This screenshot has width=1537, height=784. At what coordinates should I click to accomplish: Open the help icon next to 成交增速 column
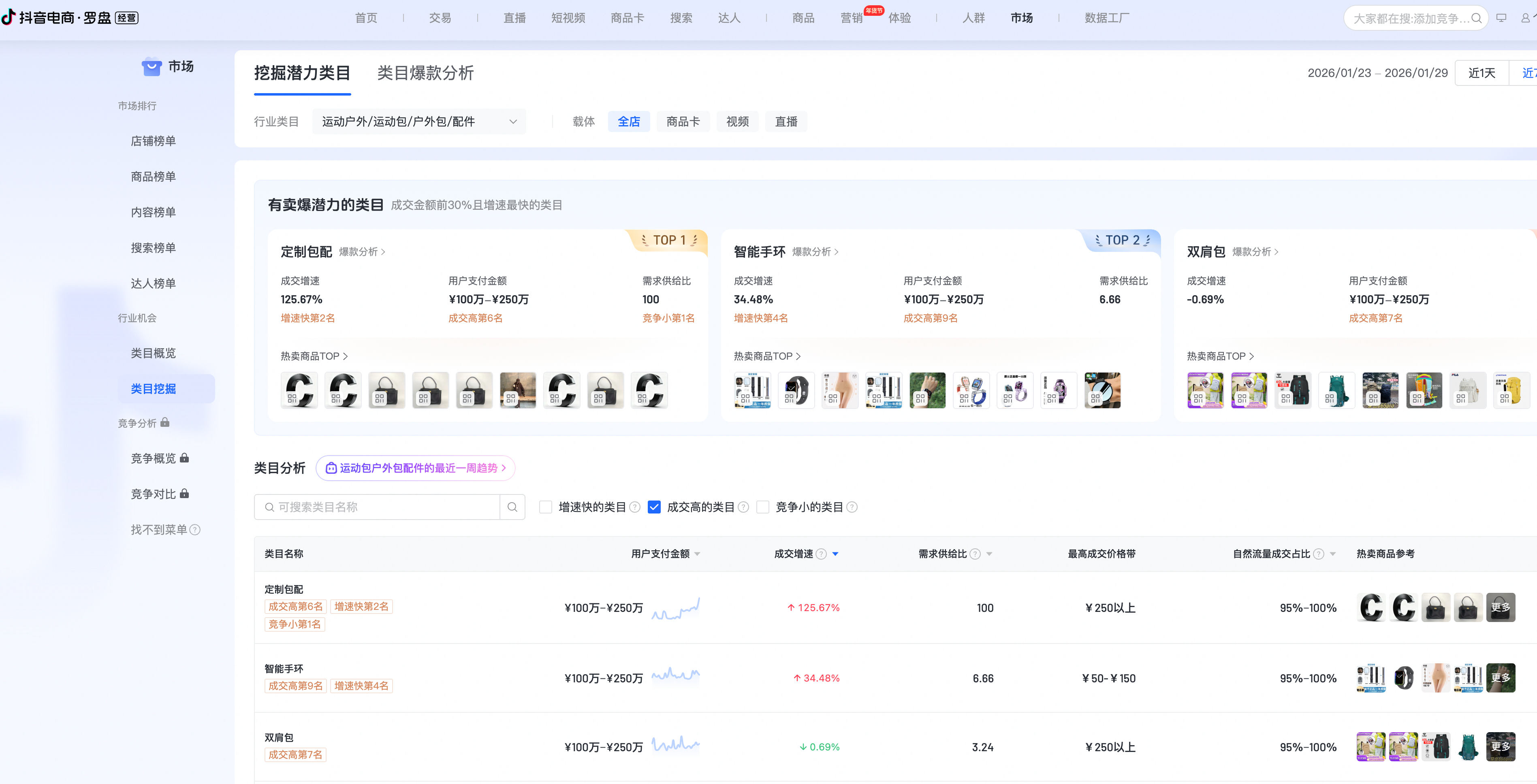[x=822, y=554]
